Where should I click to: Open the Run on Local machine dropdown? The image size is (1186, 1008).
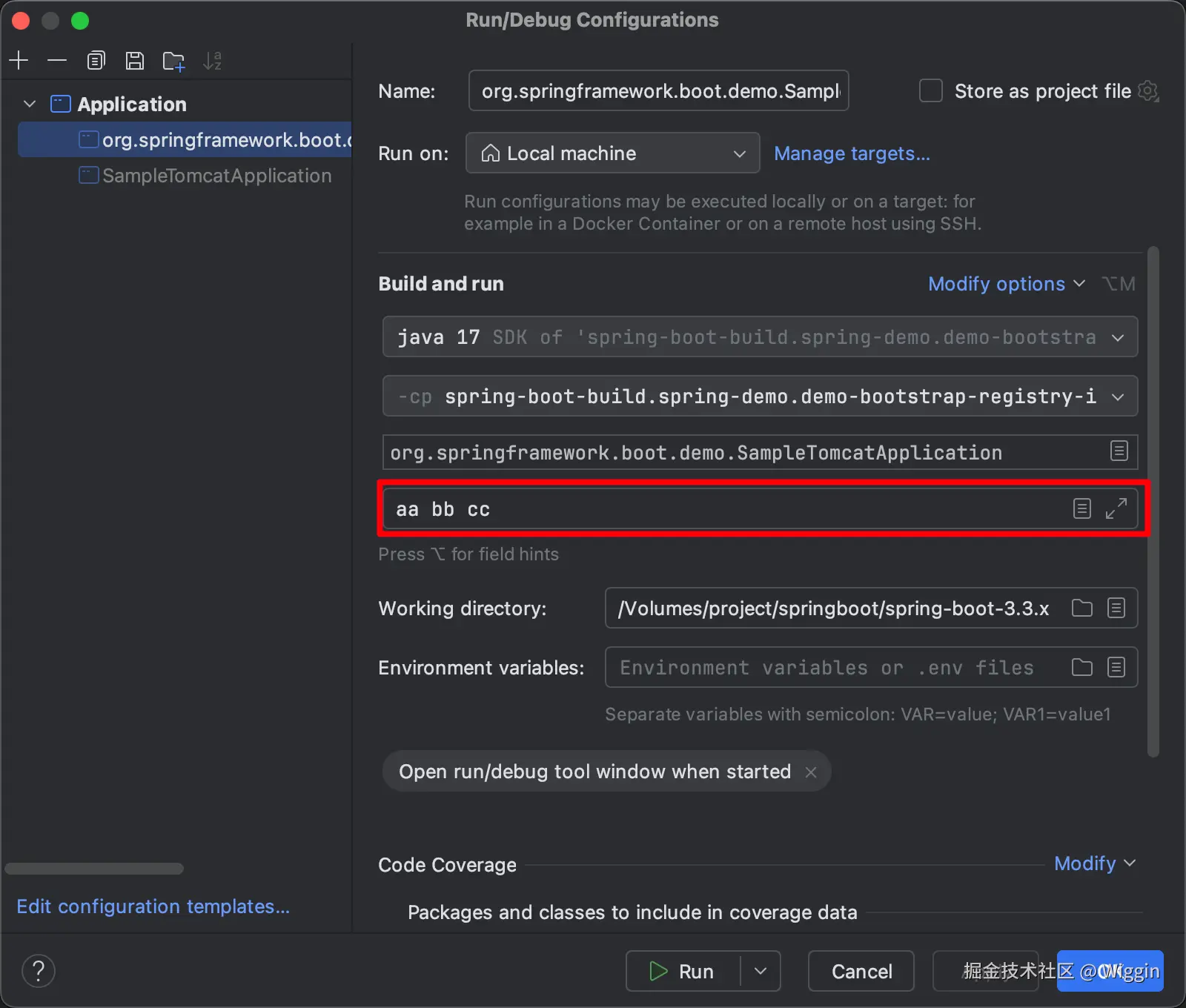612,153
